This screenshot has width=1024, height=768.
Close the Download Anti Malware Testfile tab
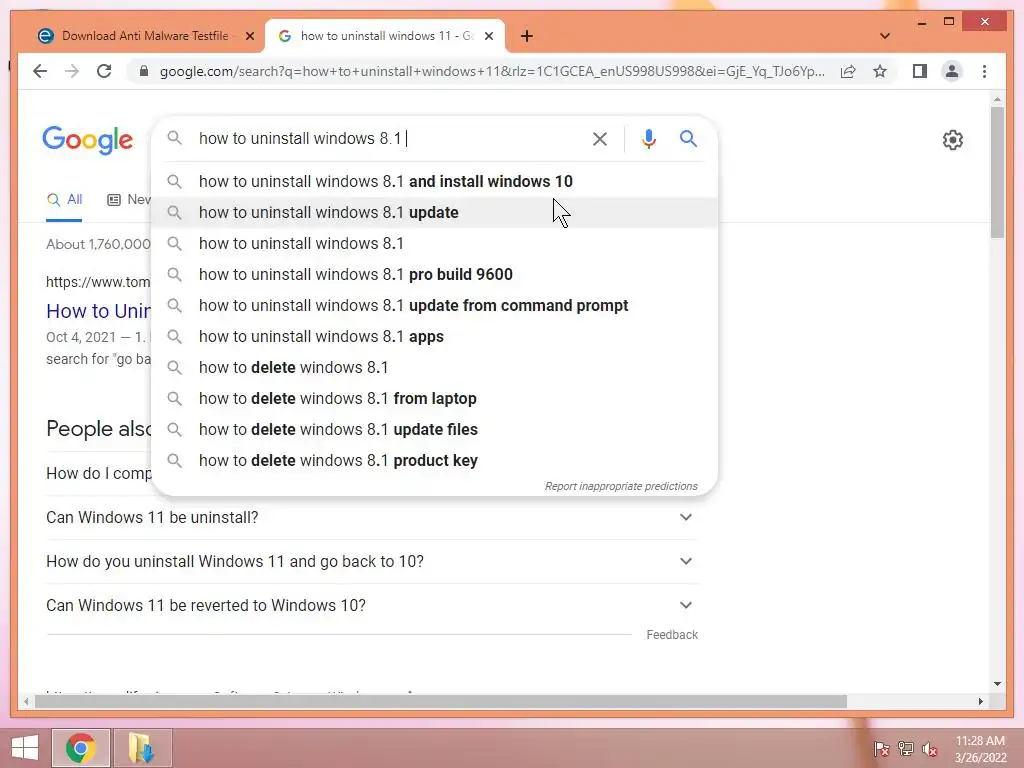[x=249, y=36]
